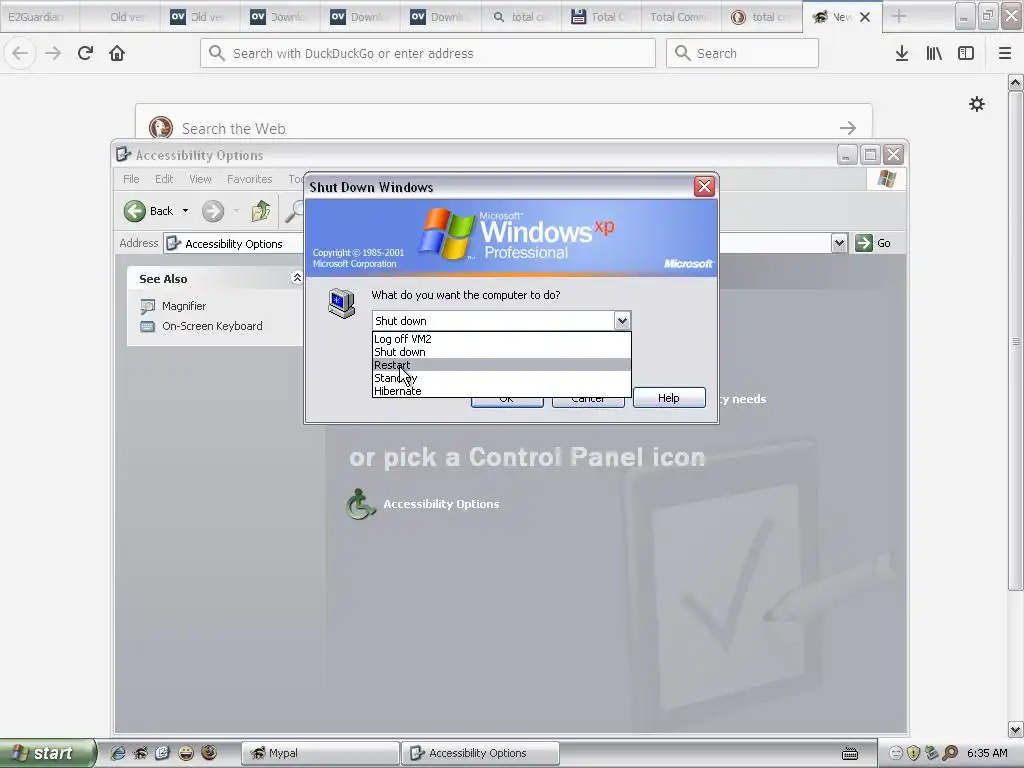Open the Favorites menu
The height and width of the screenshot is (768, 1024).
point(249,179)
